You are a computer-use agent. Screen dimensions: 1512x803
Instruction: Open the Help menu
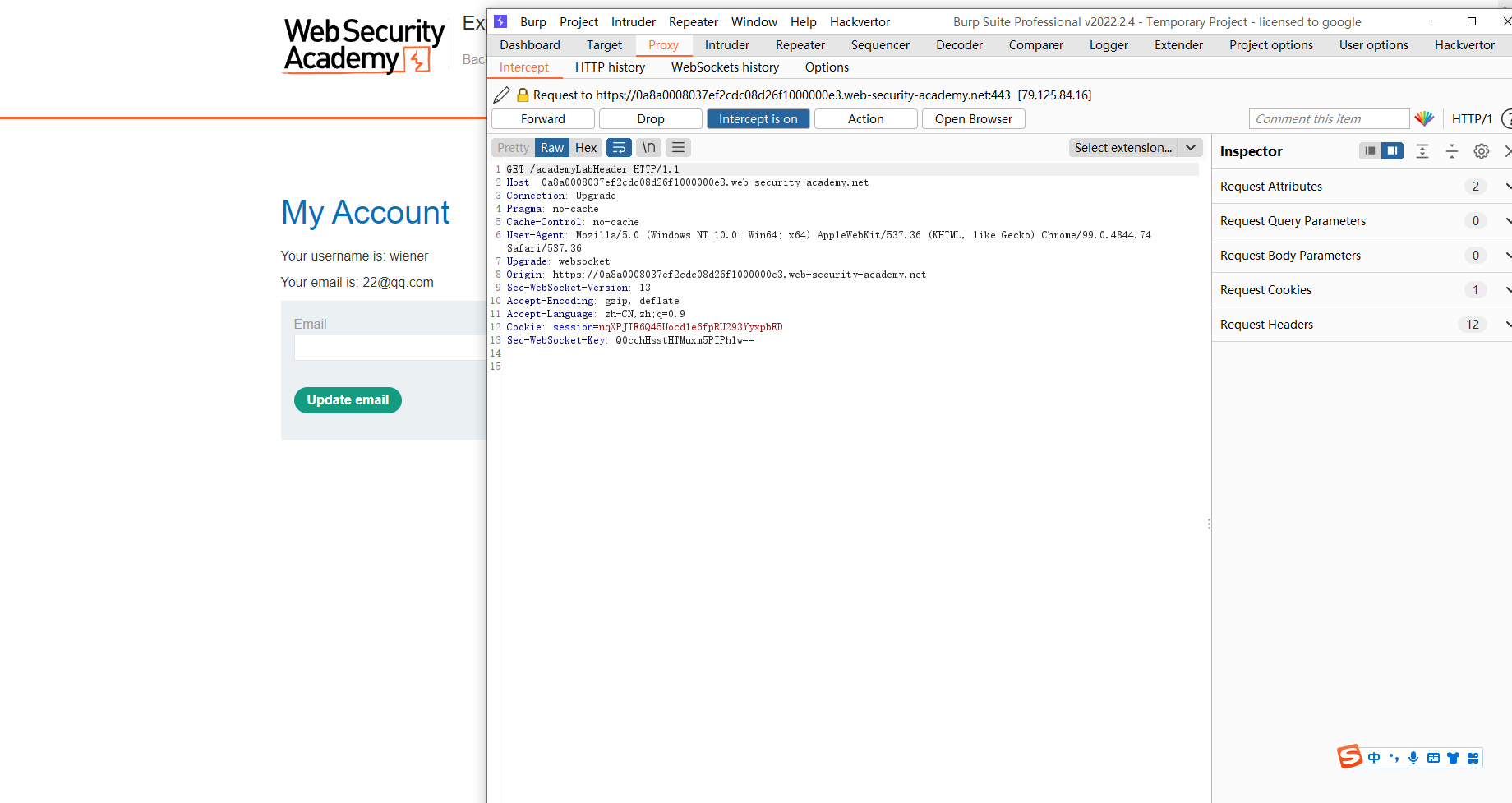[x=804, y=22]
